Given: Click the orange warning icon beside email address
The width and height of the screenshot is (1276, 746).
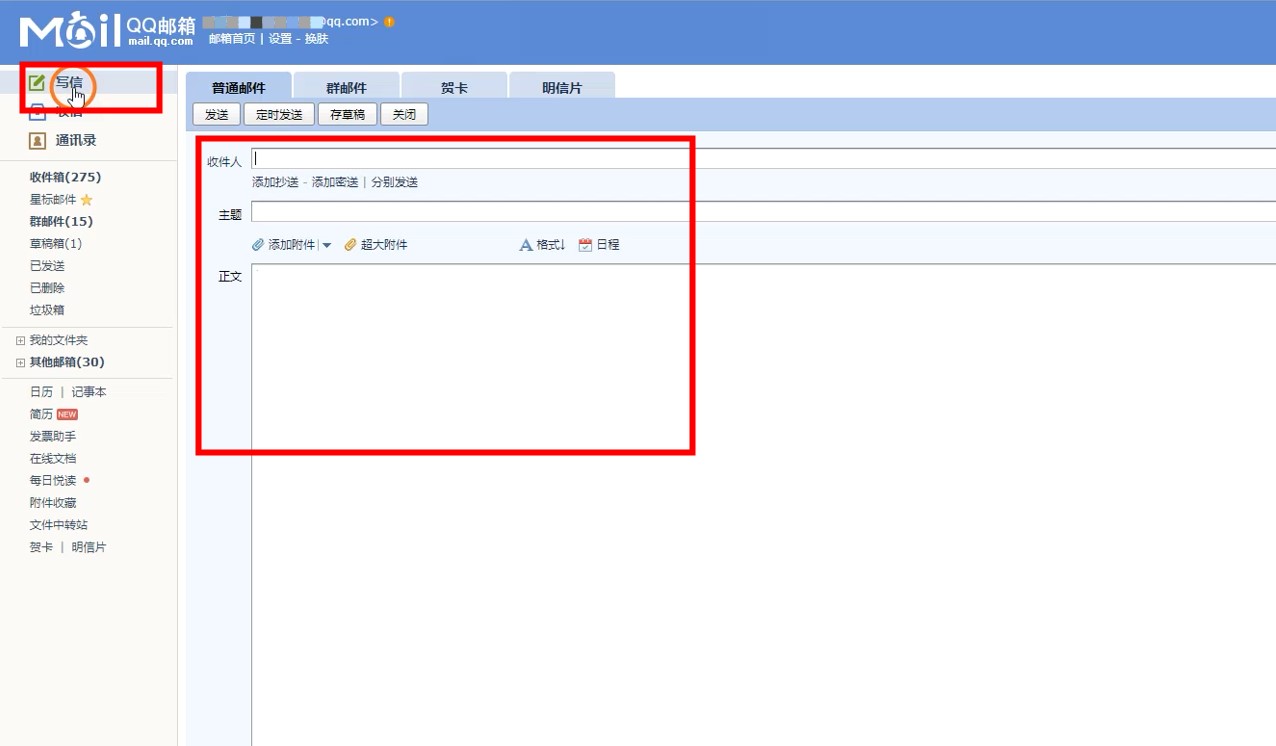Looking at the screenshot, I should [x=389, y=22].
